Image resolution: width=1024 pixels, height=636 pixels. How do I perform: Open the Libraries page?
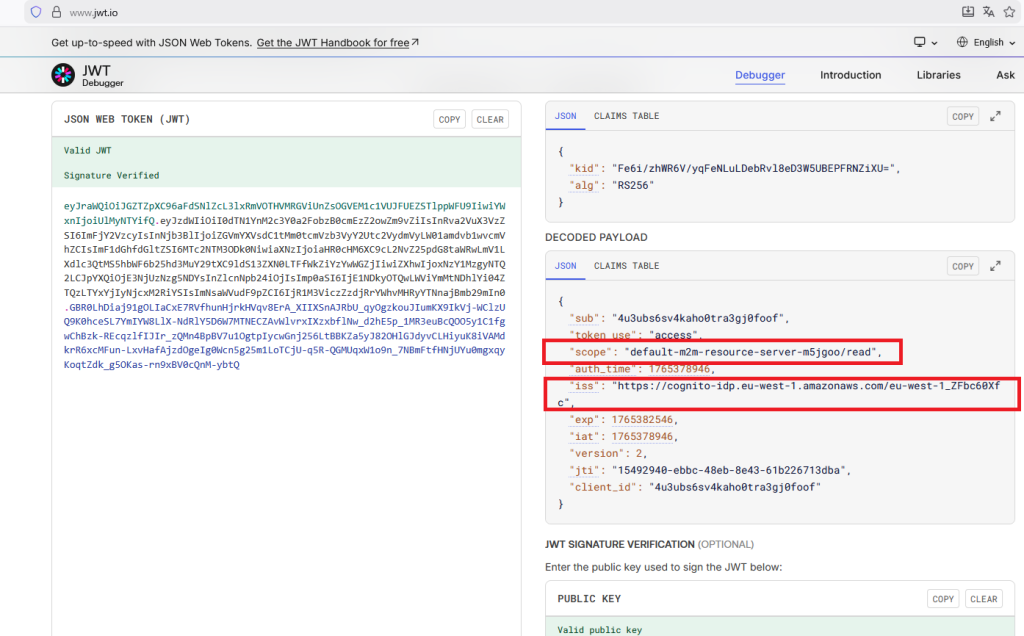[938, 74]
